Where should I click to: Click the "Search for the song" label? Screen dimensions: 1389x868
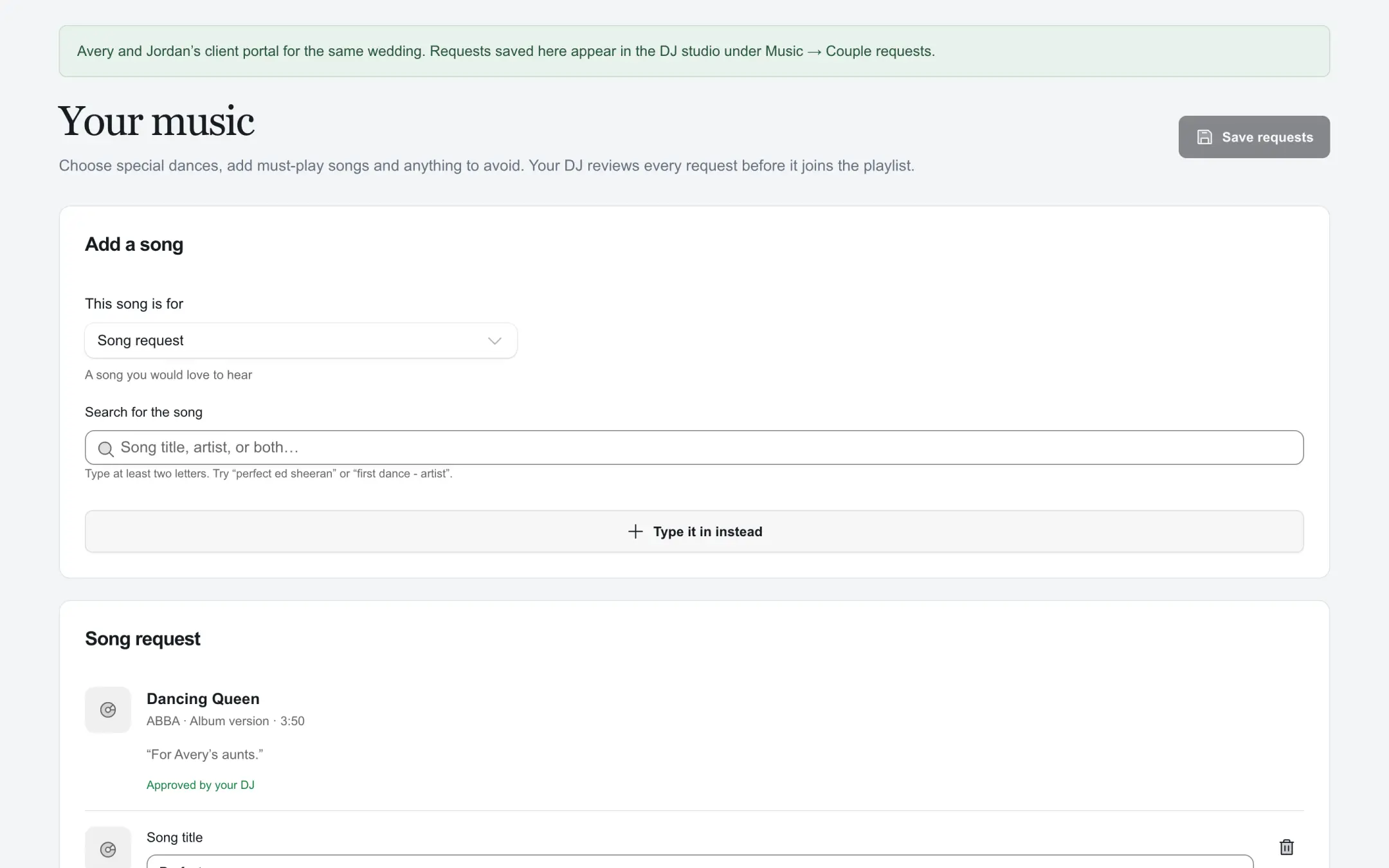coord(144,412)
